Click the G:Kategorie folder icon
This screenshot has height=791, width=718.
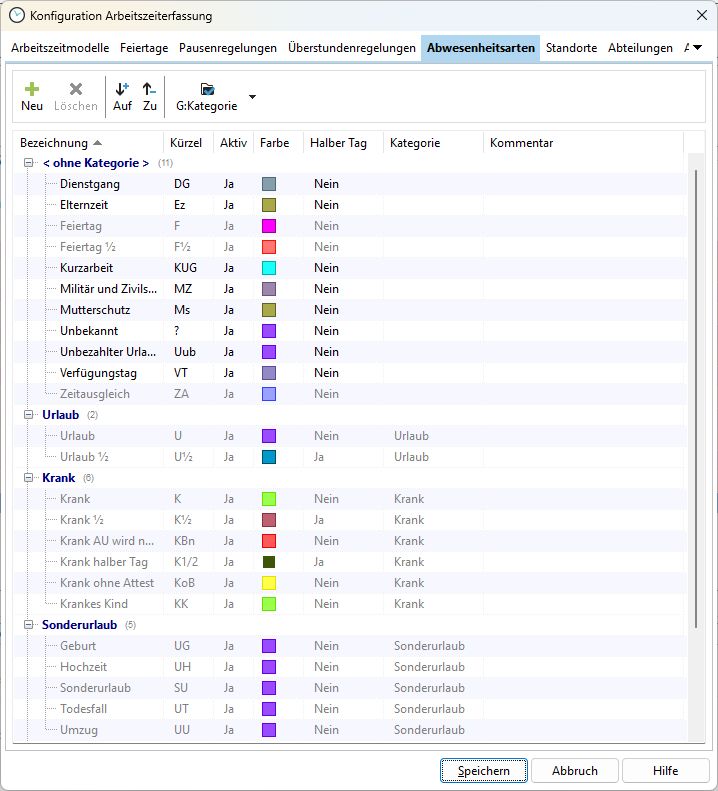click(x=207, y=89)
